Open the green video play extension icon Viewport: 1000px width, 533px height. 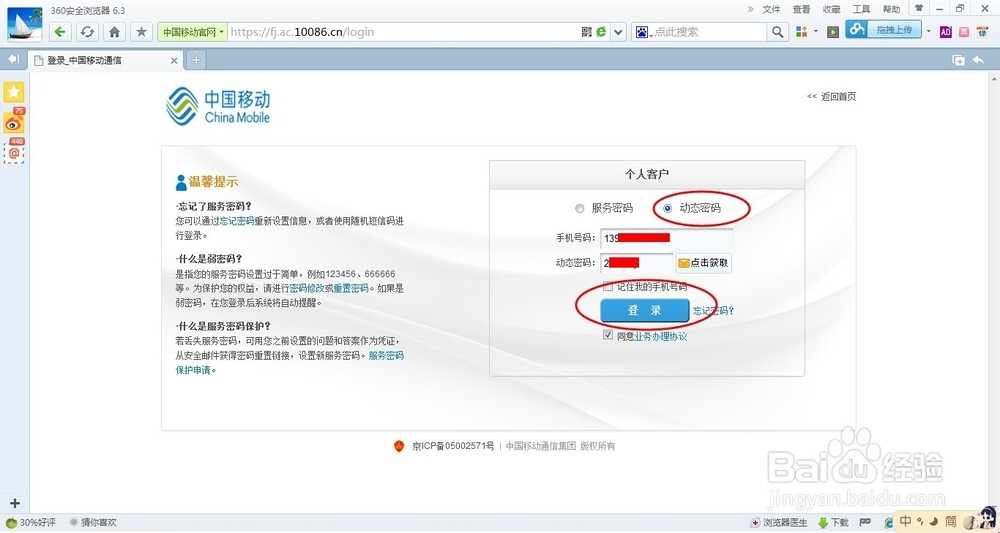[832, 32]
